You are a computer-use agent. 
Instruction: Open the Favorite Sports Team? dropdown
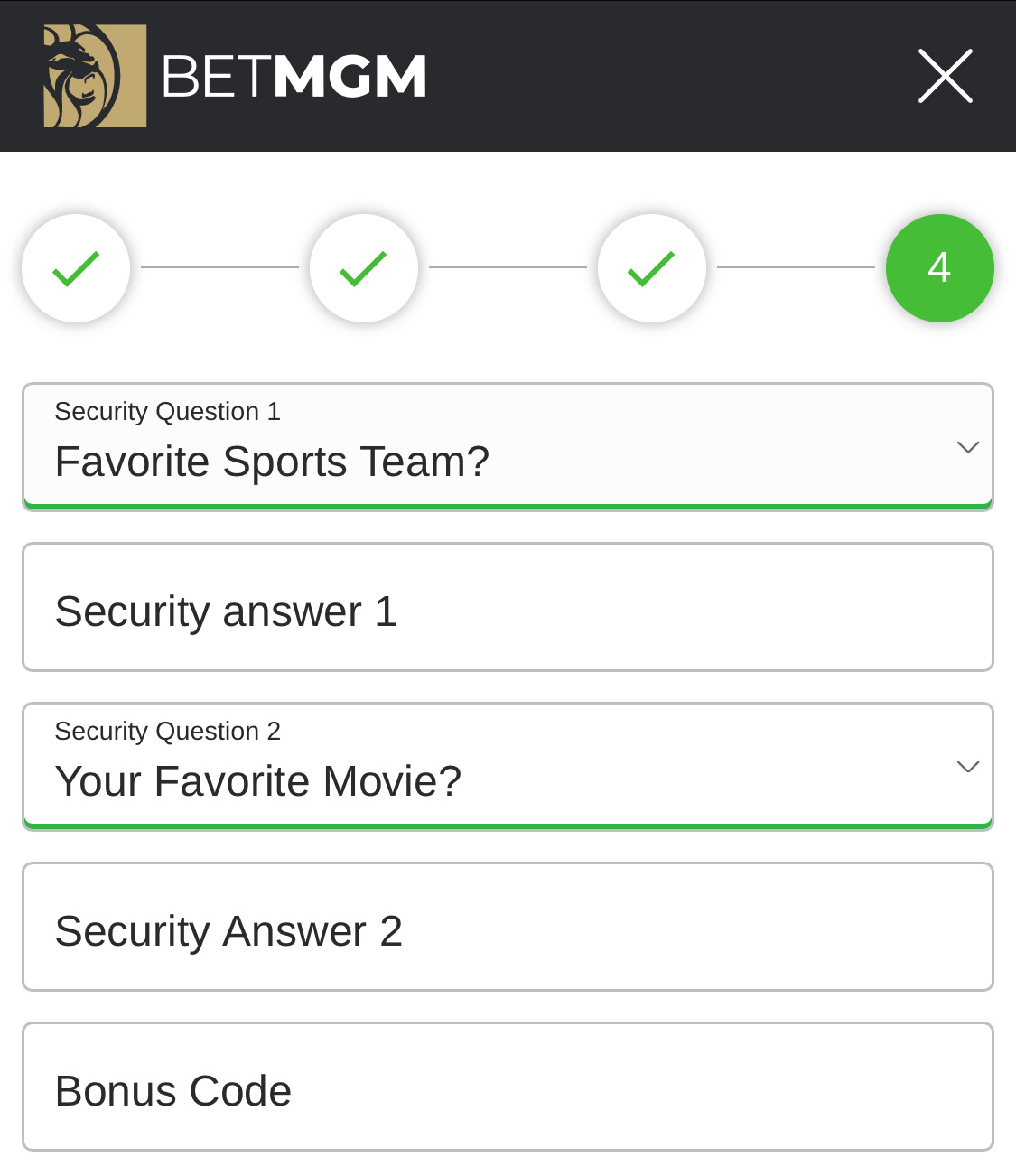coord(508,447)
